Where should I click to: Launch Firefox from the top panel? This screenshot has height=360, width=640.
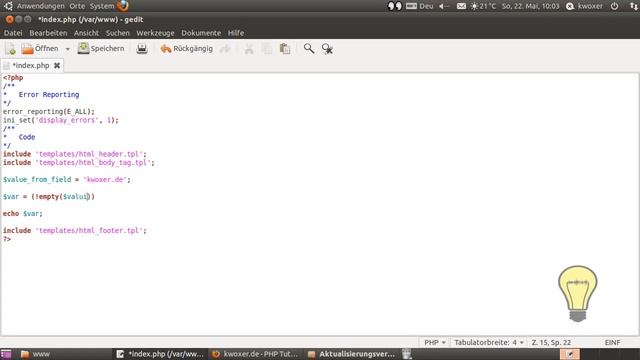(123, 6)
